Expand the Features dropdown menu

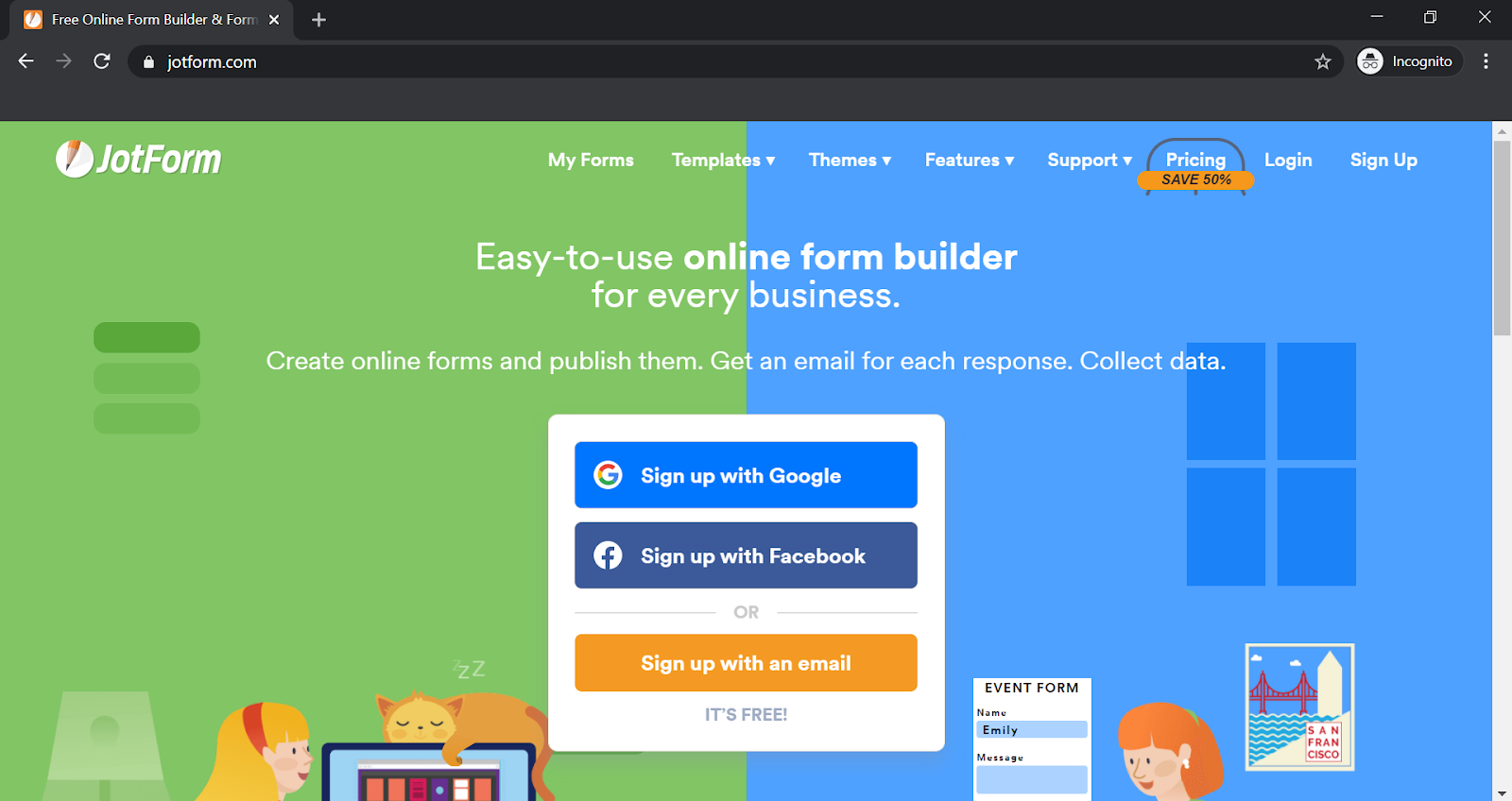click(x=970, y=160)
